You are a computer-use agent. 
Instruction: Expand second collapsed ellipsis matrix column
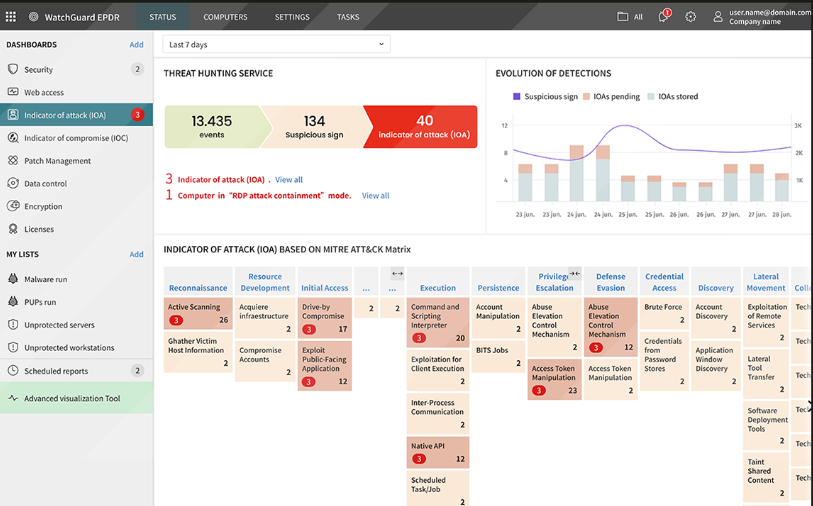tap(392, 288)
